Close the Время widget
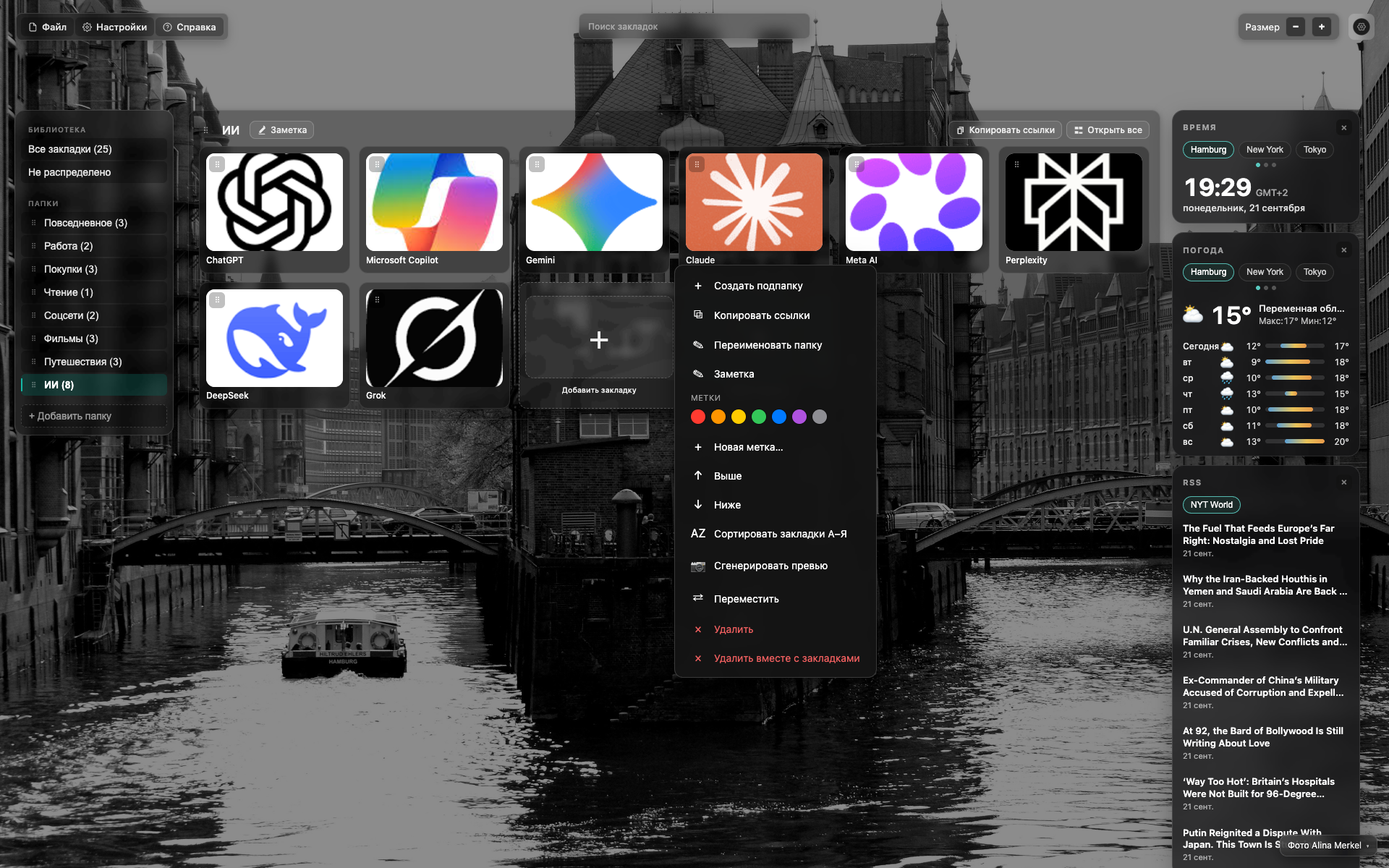Viewport: 1389px width, 868px height. pos(1344,128)
